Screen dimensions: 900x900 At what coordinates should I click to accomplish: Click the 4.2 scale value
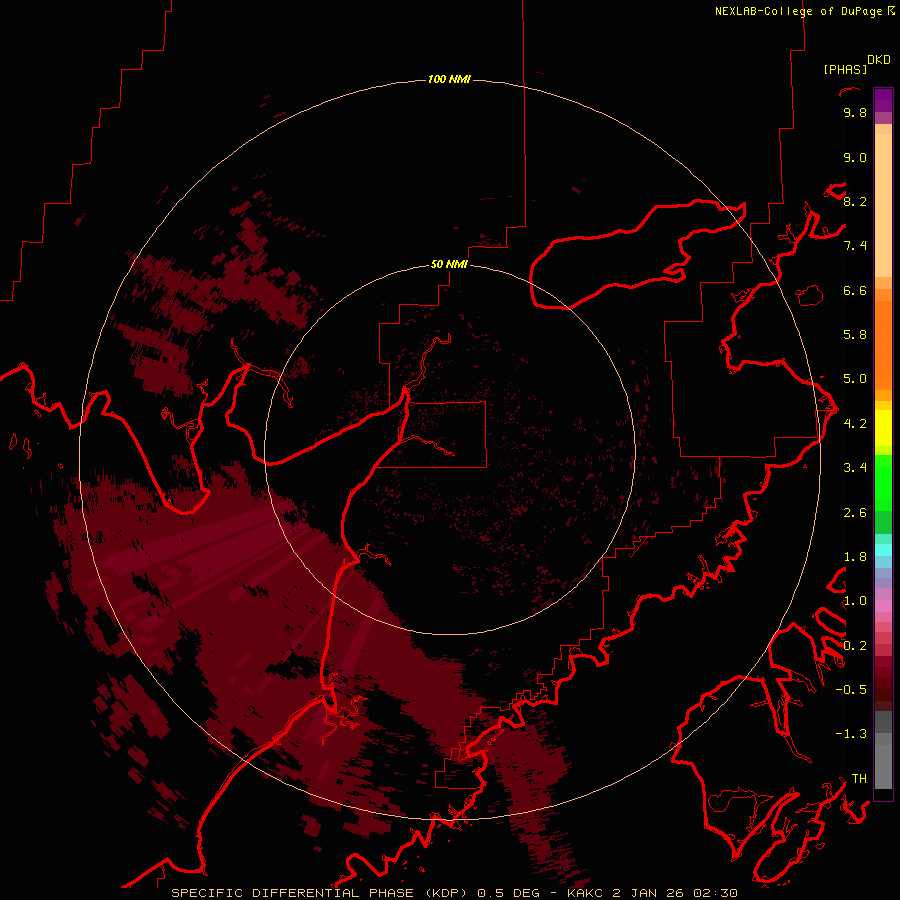[855, 424]
